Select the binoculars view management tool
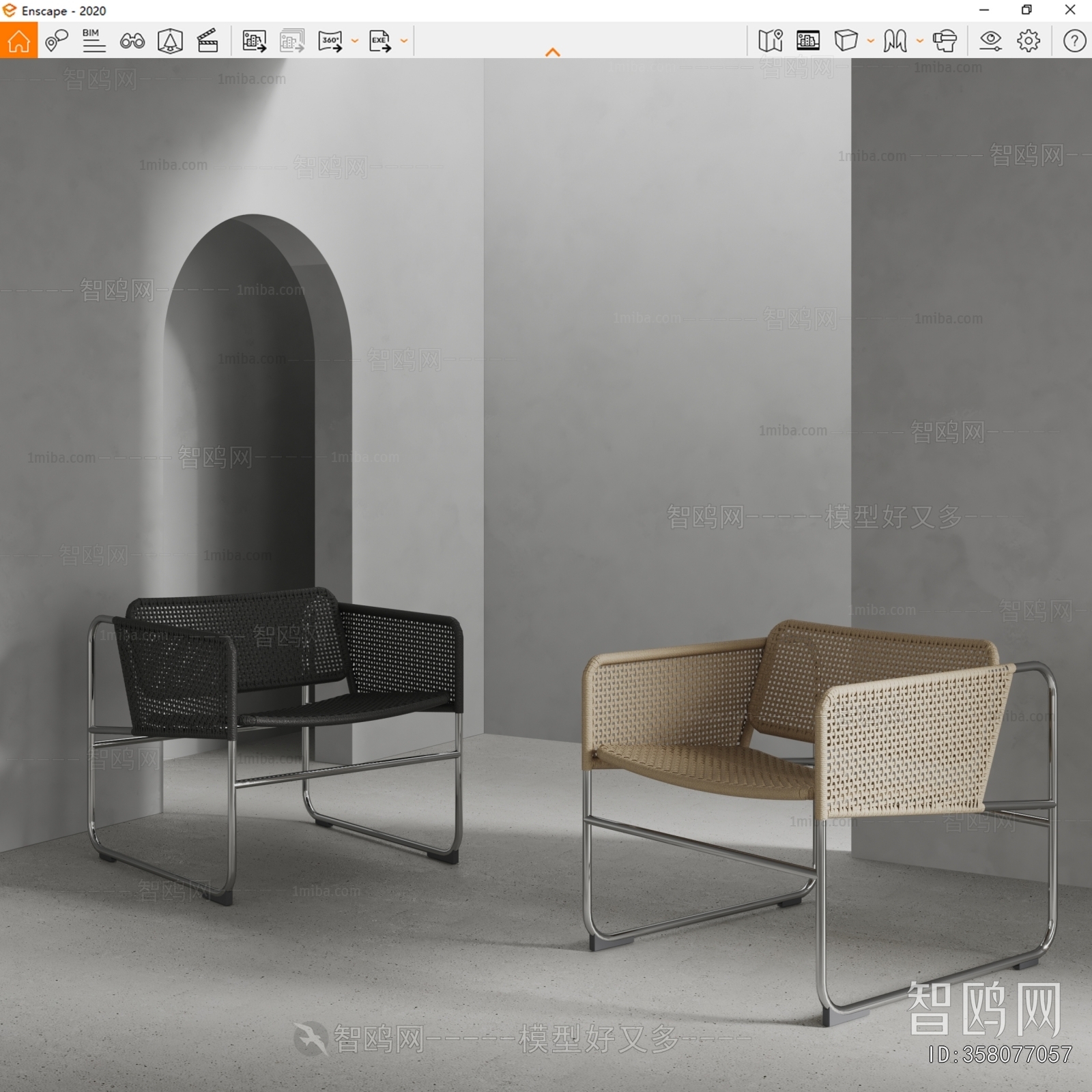 (x=134, y=41)
